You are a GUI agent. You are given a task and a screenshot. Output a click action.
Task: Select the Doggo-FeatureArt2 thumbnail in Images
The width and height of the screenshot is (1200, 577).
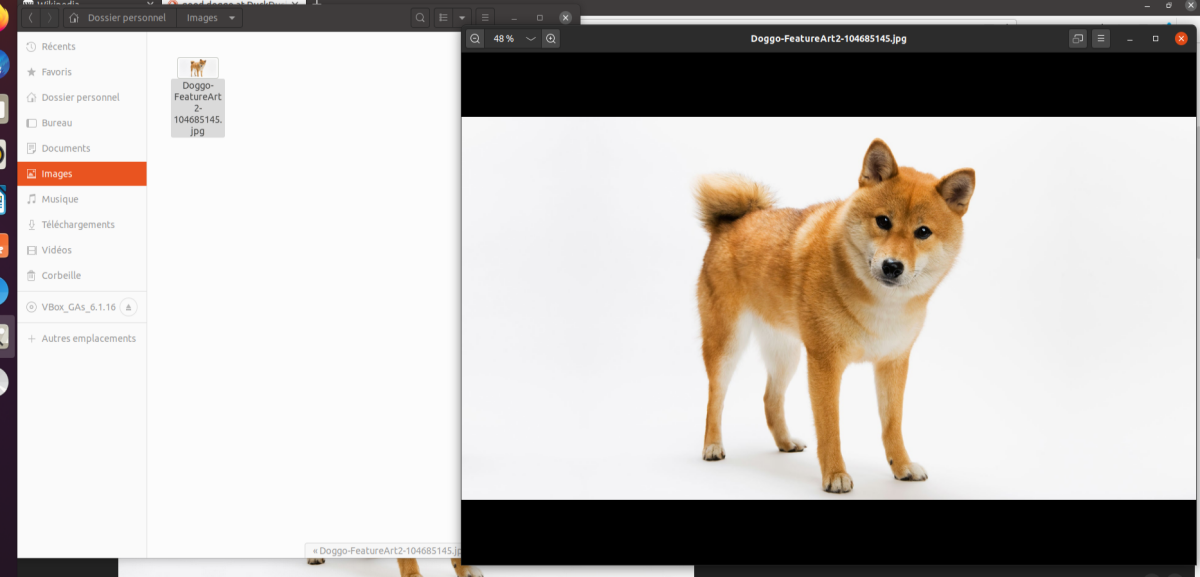pyautogui.click(x=198, y=68)
